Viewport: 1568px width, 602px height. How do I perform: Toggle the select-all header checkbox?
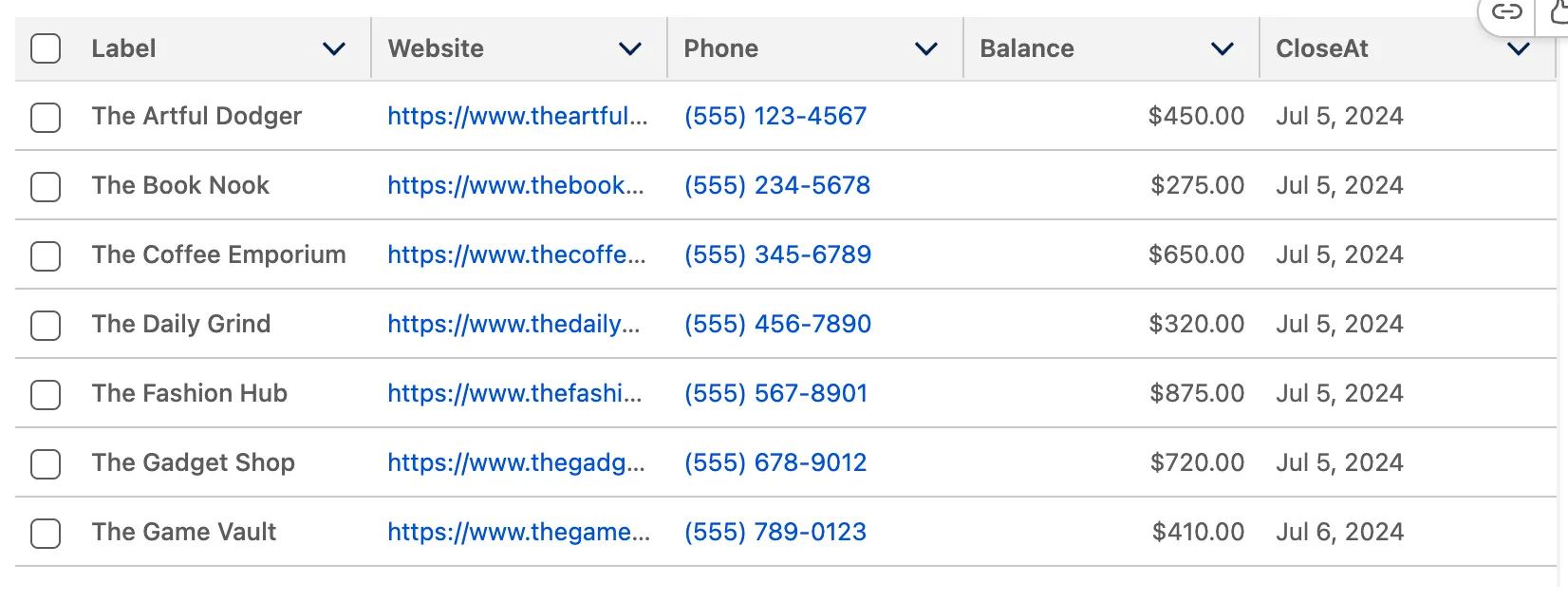tap(46, 48)
